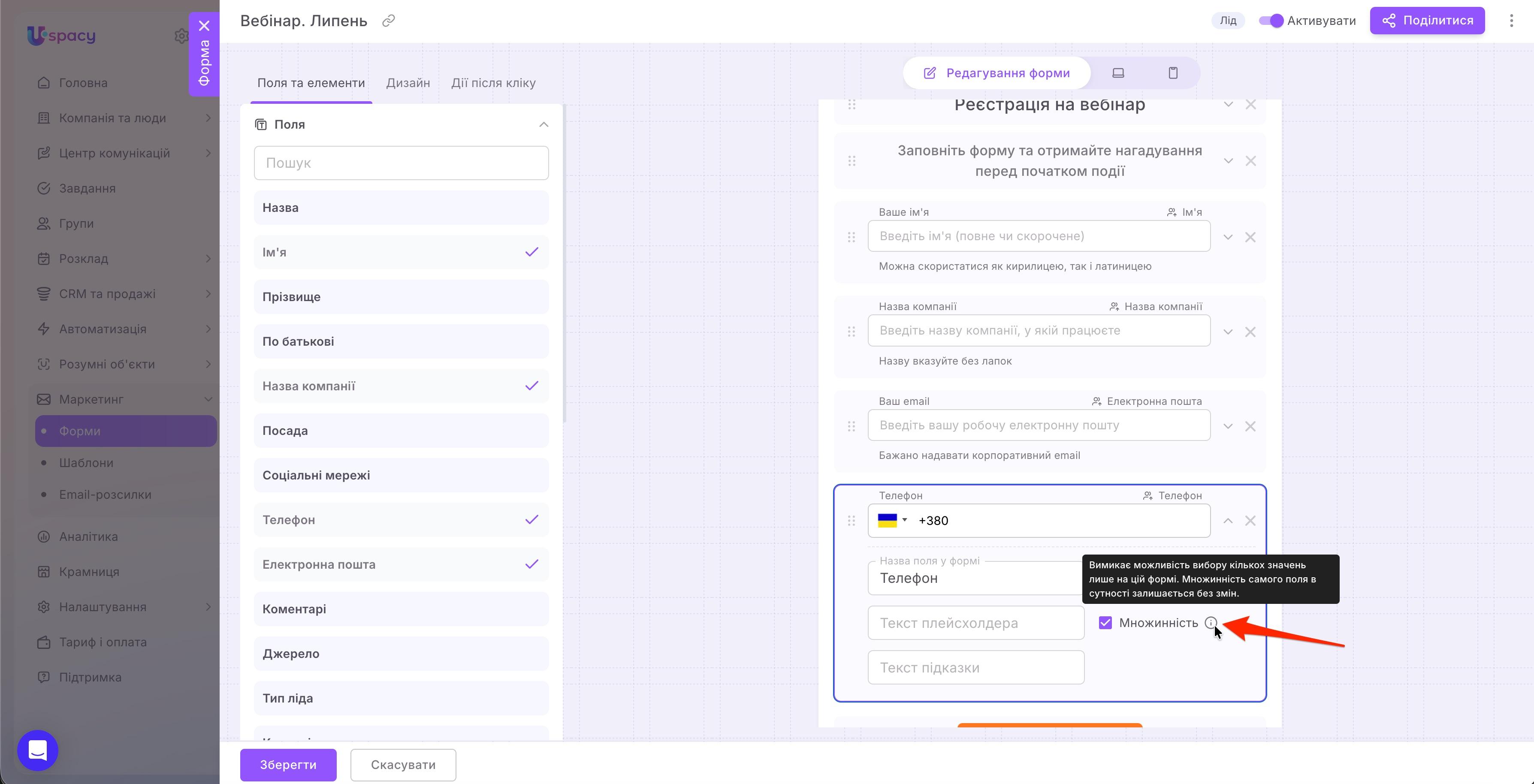Click the Скасувати button
Viewport: 1534px width, 784px height.
403,765
